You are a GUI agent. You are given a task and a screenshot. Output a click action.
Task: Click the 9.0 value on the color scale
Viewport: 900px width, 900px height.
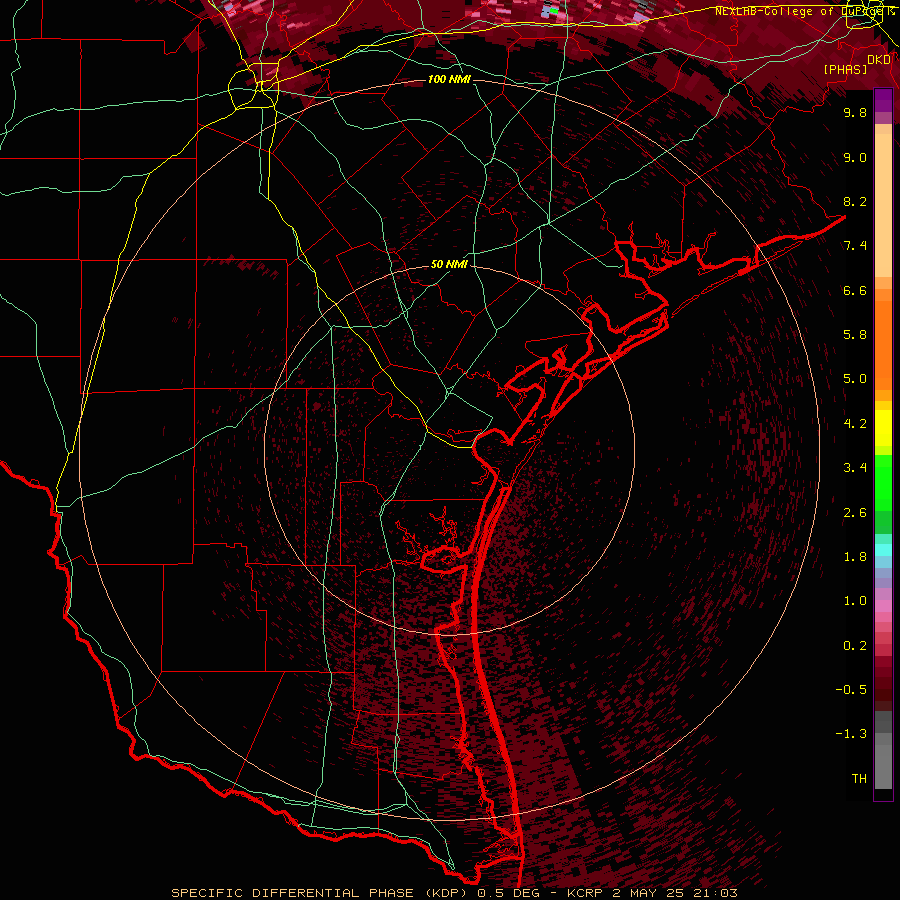point(855,157)
